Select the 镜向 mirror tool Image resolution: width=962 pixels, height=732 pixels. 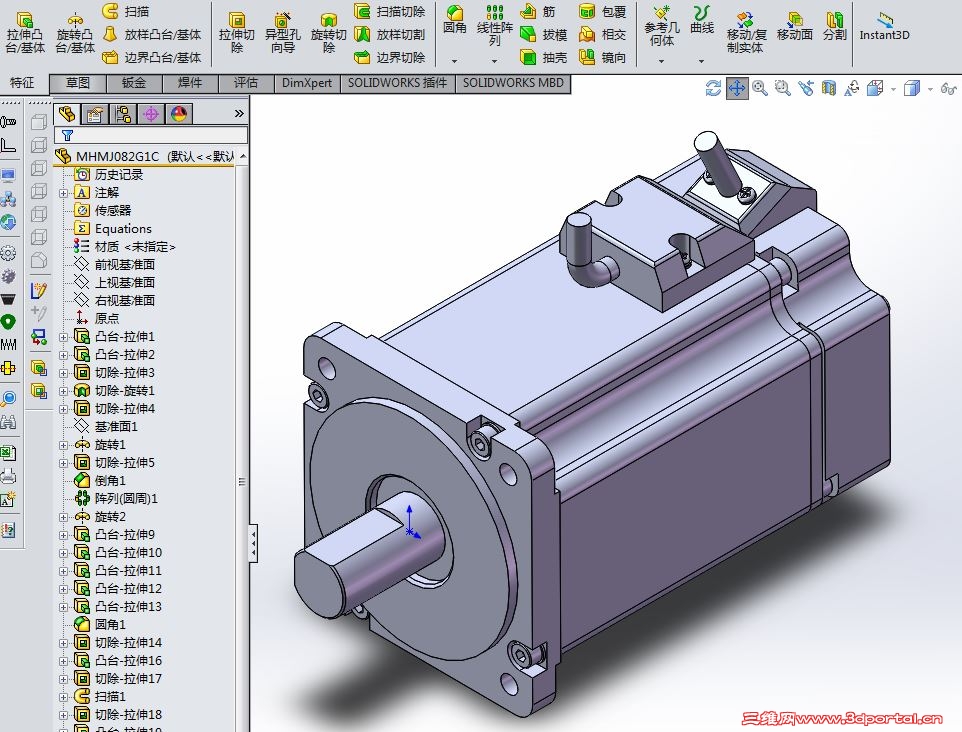pos(602,58)
